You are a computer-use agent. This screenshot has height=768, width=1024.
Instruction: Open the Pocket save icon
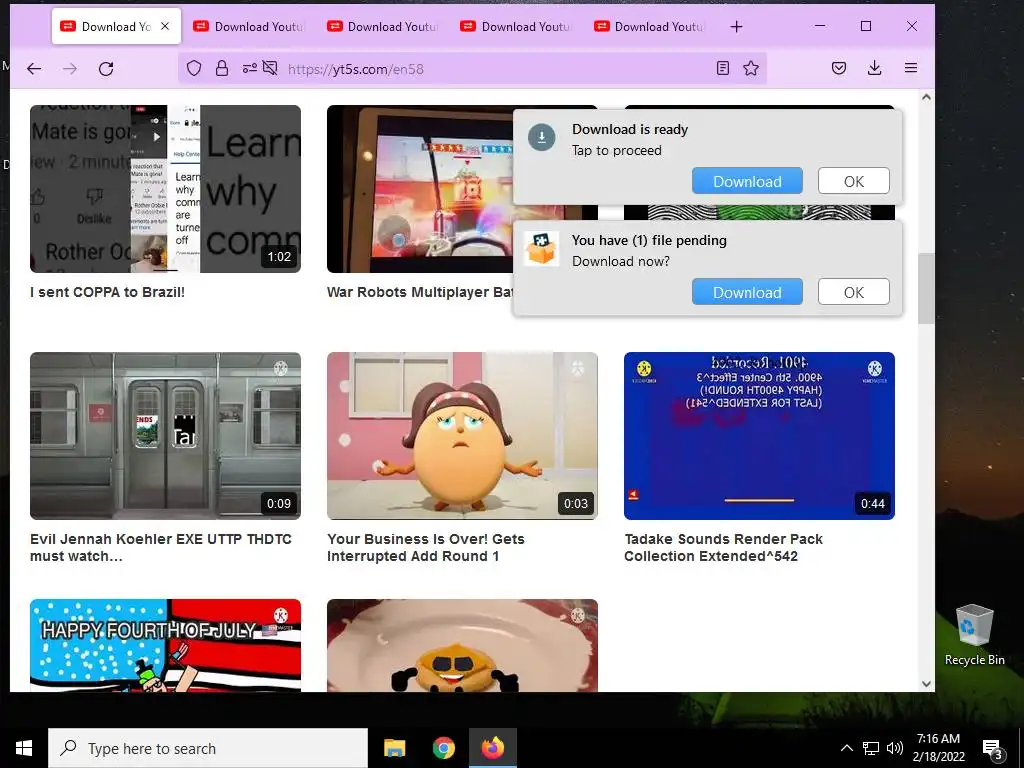839,68
